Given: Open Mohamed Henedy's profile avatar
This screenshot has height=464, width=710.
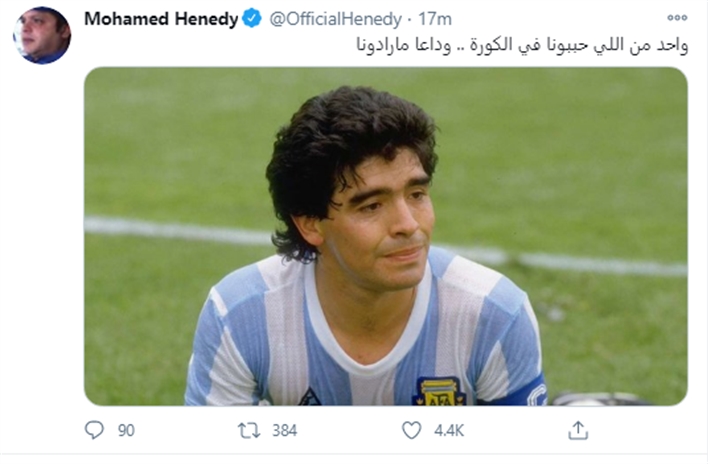Looking at the screenshot, I should coord(42,35).
